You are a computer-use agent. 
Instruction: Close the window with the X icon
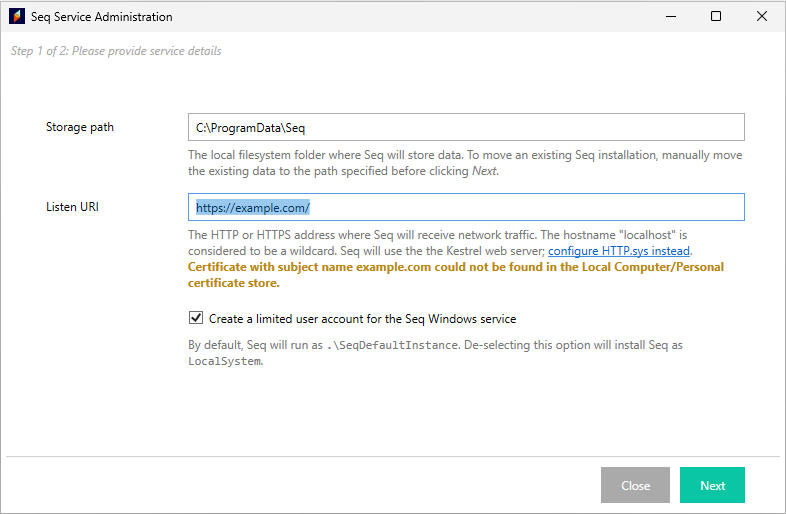pyautogui.click(x=761, y=17)
